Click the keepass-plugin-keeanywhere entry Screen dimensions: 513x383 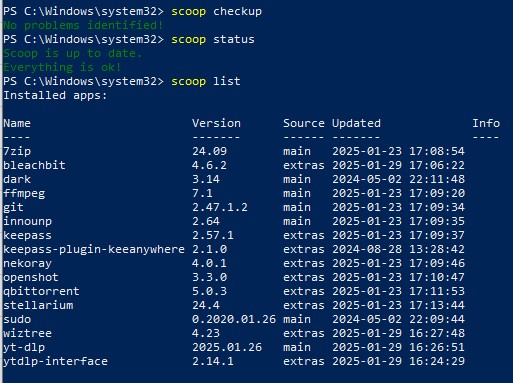coord(94,249)
